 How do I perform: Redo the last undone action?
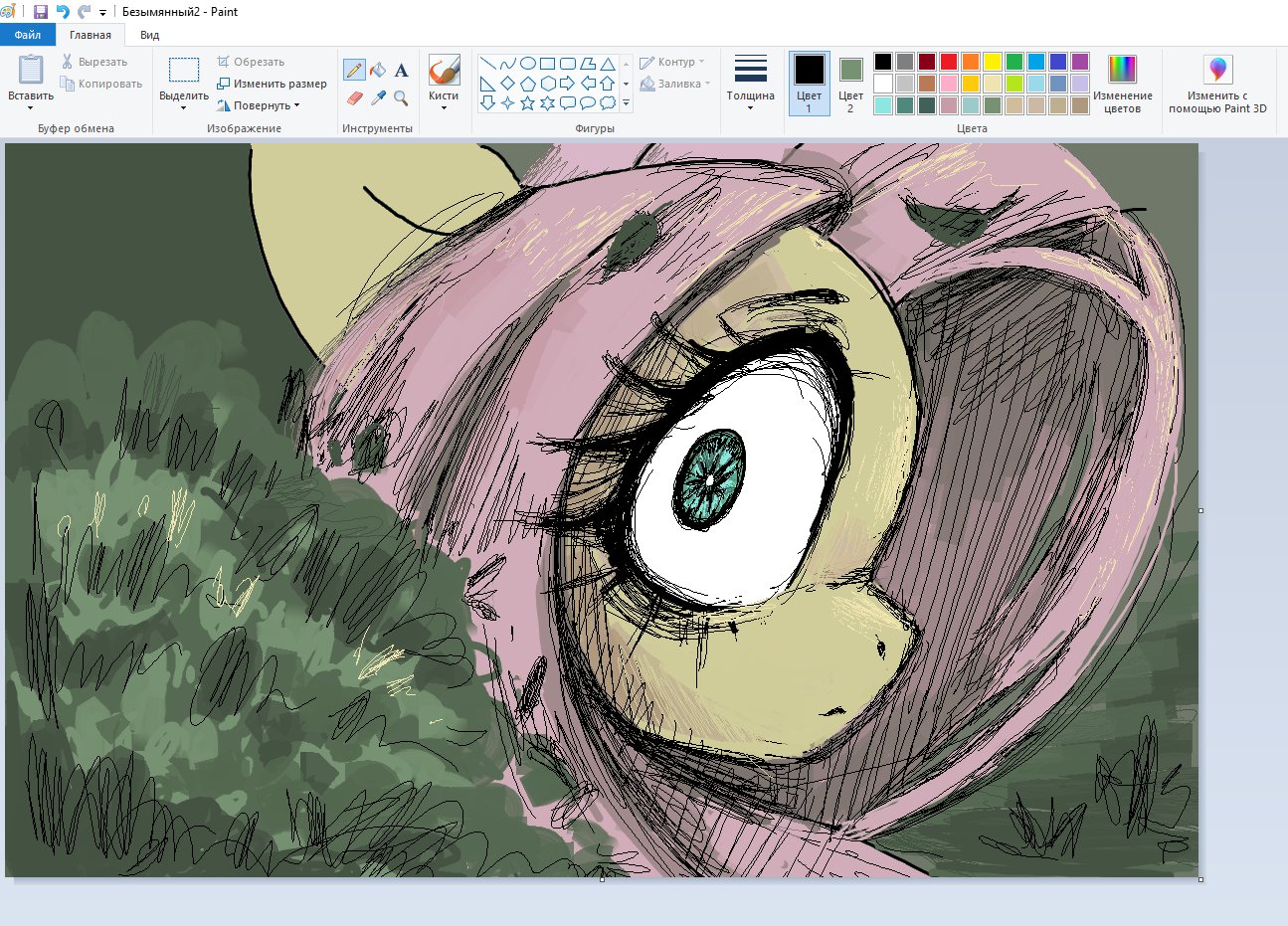click(85, 12)
